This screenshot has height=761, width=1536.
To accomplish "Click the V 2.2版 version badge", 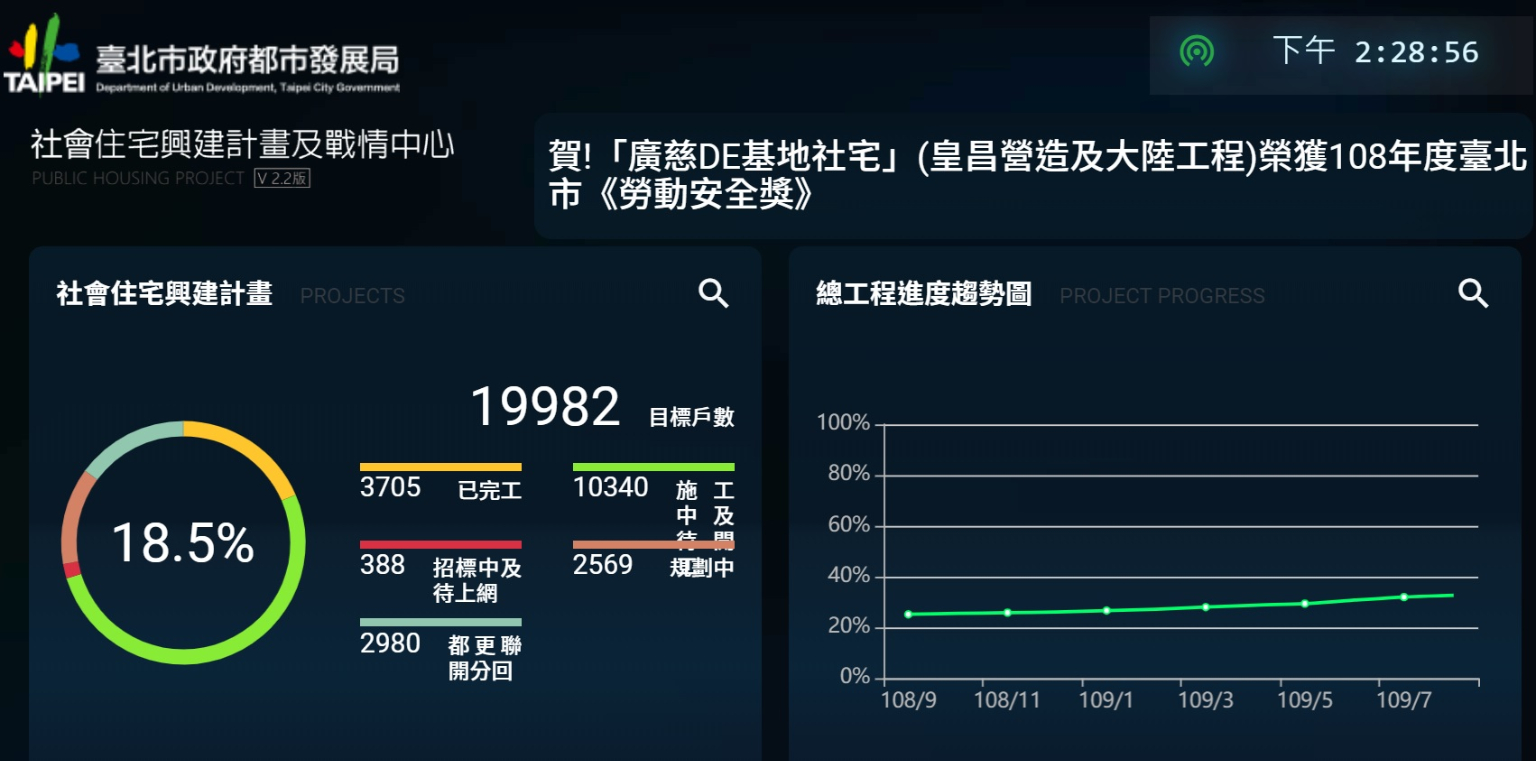I will 282,179.
